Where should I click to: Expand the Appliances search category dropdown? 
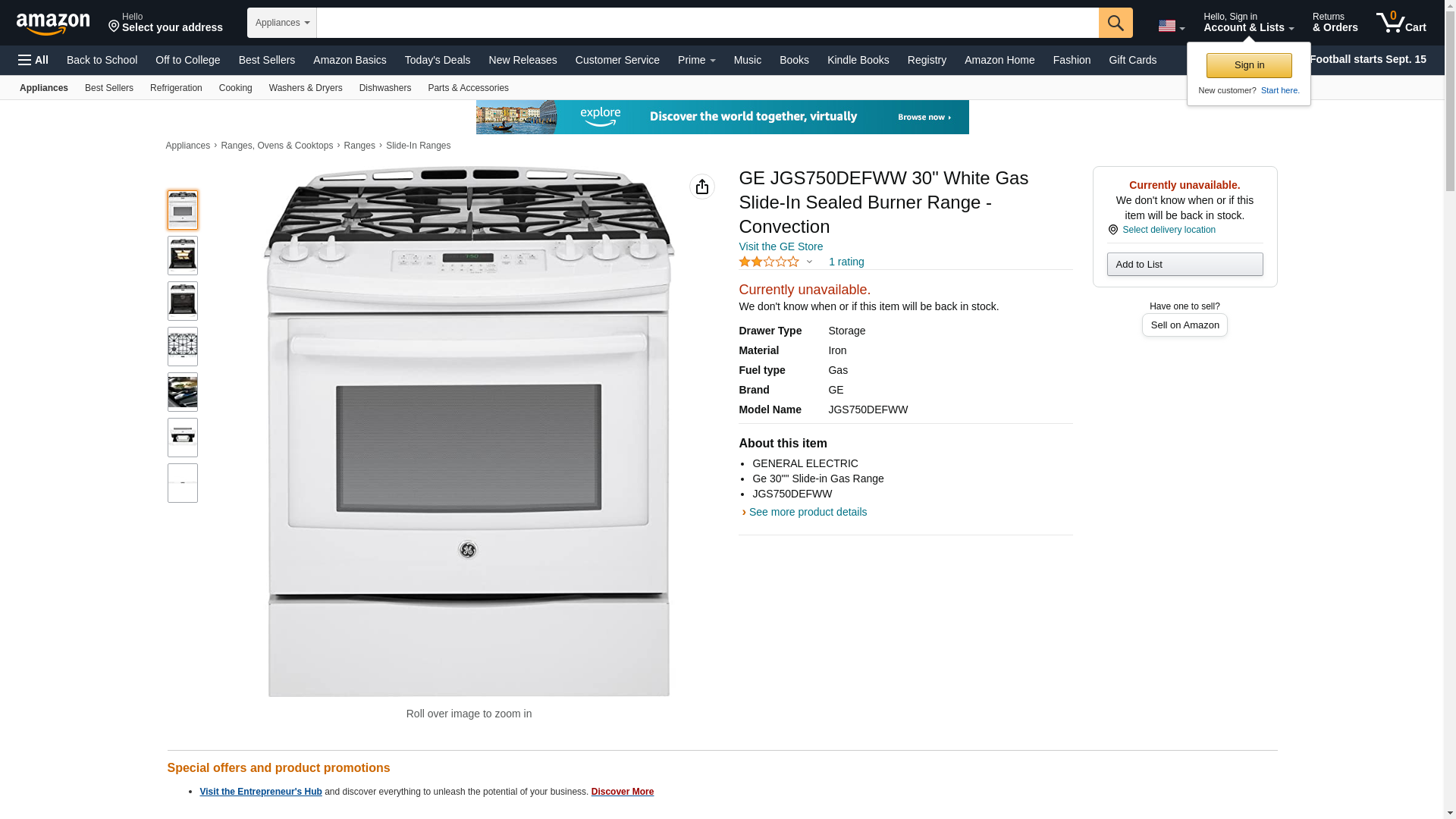(281, 23)
